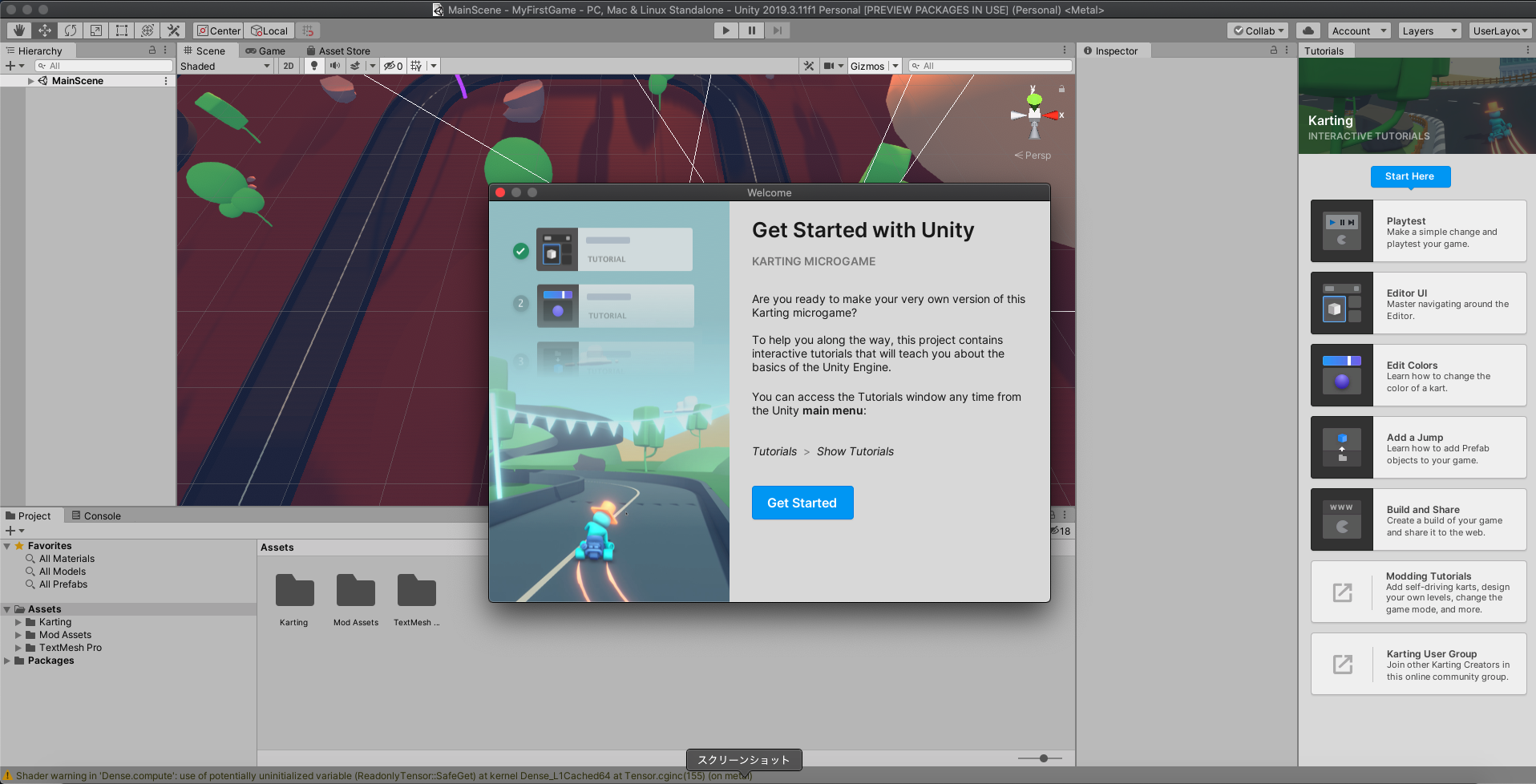Open the Account dropdown

pyautogui.click(x=1359, y=30)
